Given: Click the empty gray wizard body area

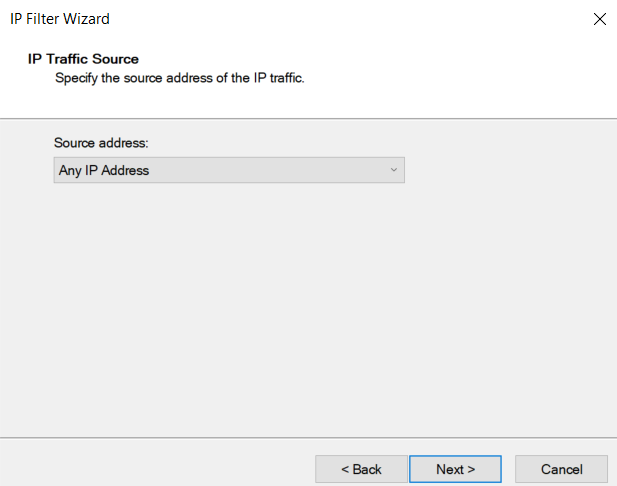Looking at the screenshot, I should pyautogui.click(x=308, y=307).
